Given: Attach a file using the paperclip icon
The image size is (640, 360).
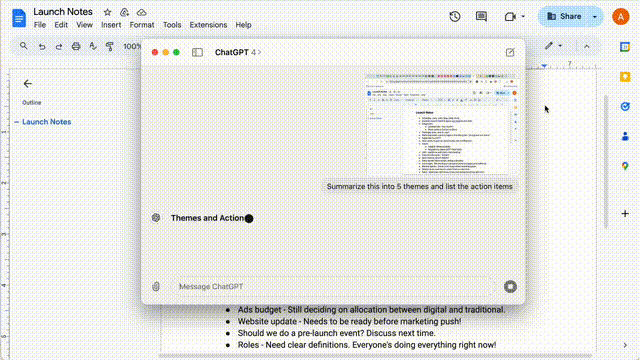Looking at the screenshot, I should [x=156, y=287].
